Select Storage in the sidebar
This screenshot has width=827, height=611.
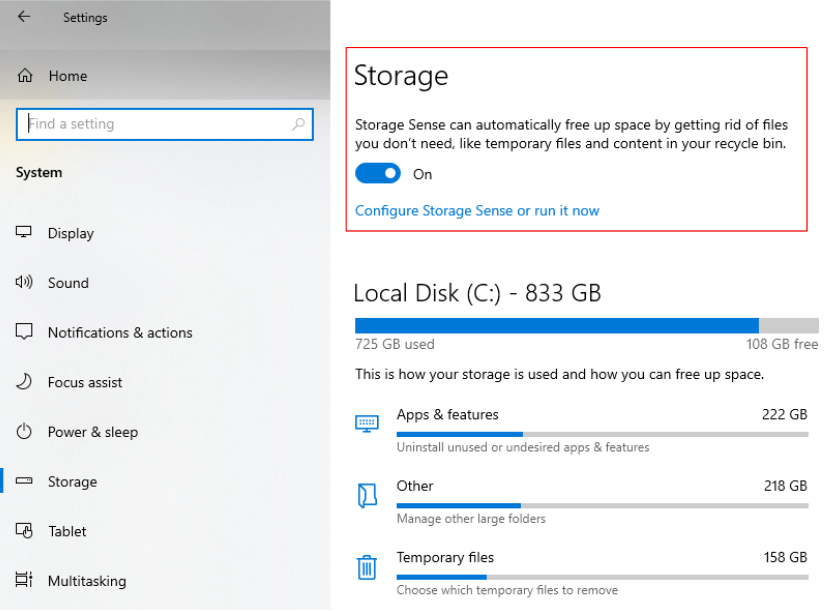(x=72, y=482)
